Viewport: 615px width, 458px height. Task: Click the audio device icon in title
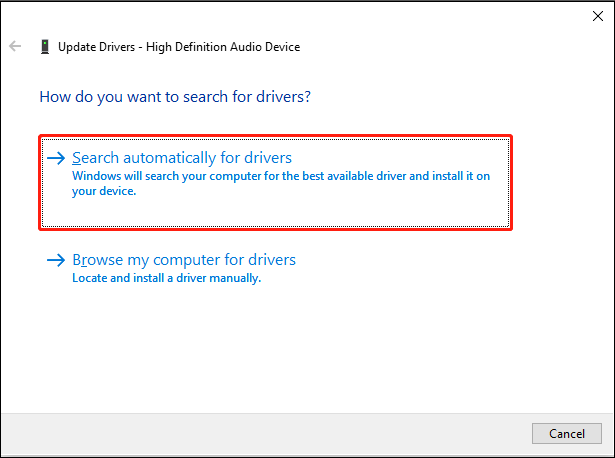[45, 47]
